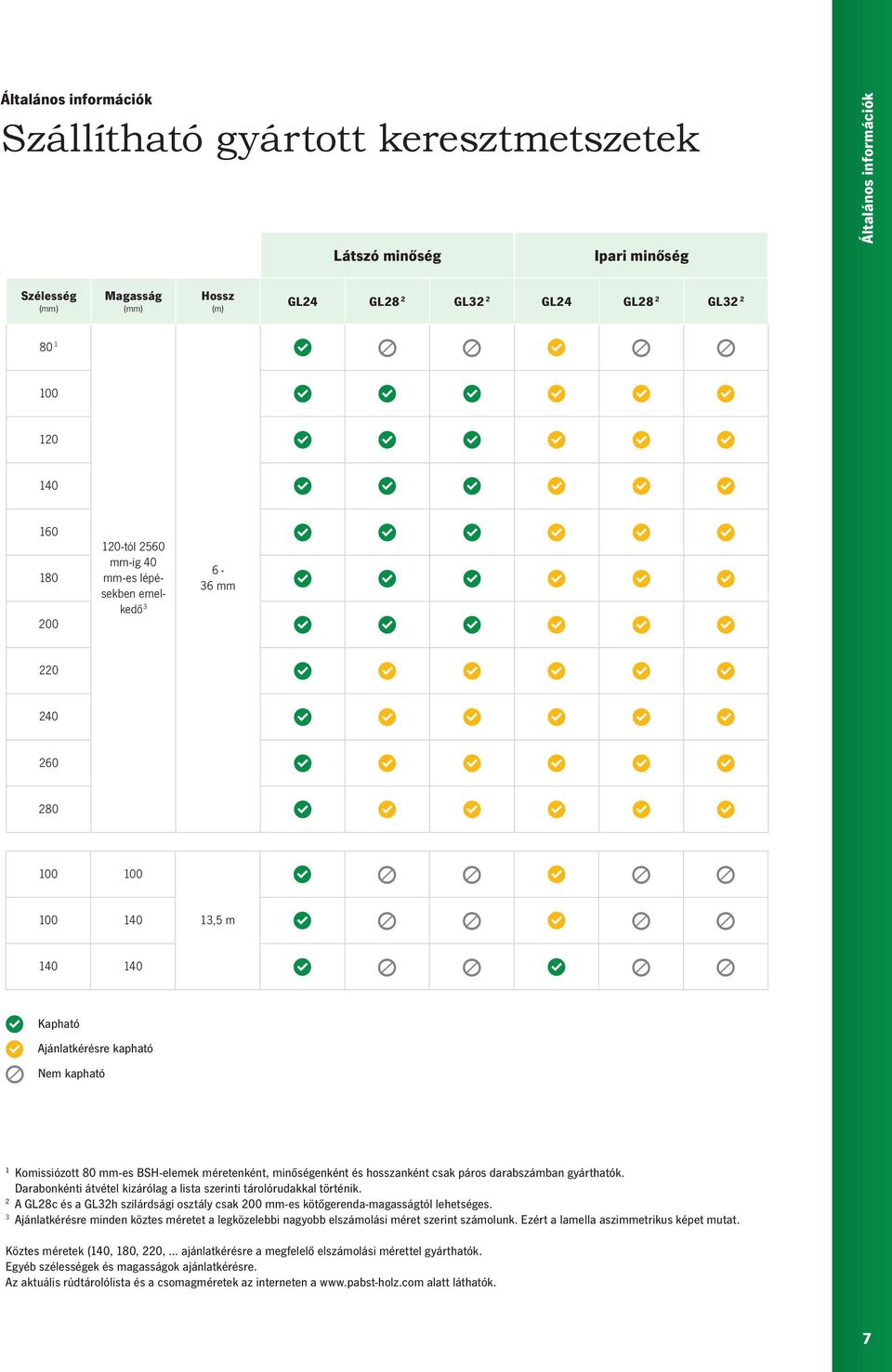892x1372 pixels.
Task: Click the yellow check in 120 mm row, Ipari GL32
Action: [726, 440]
